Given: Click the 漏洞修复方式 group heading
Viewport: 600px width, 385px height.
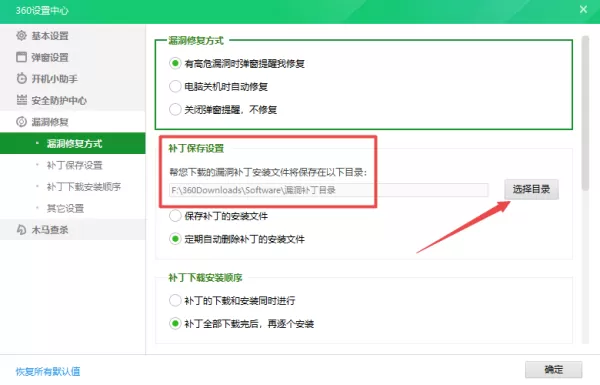Looking at the screenshot, I should pos(196,40).
